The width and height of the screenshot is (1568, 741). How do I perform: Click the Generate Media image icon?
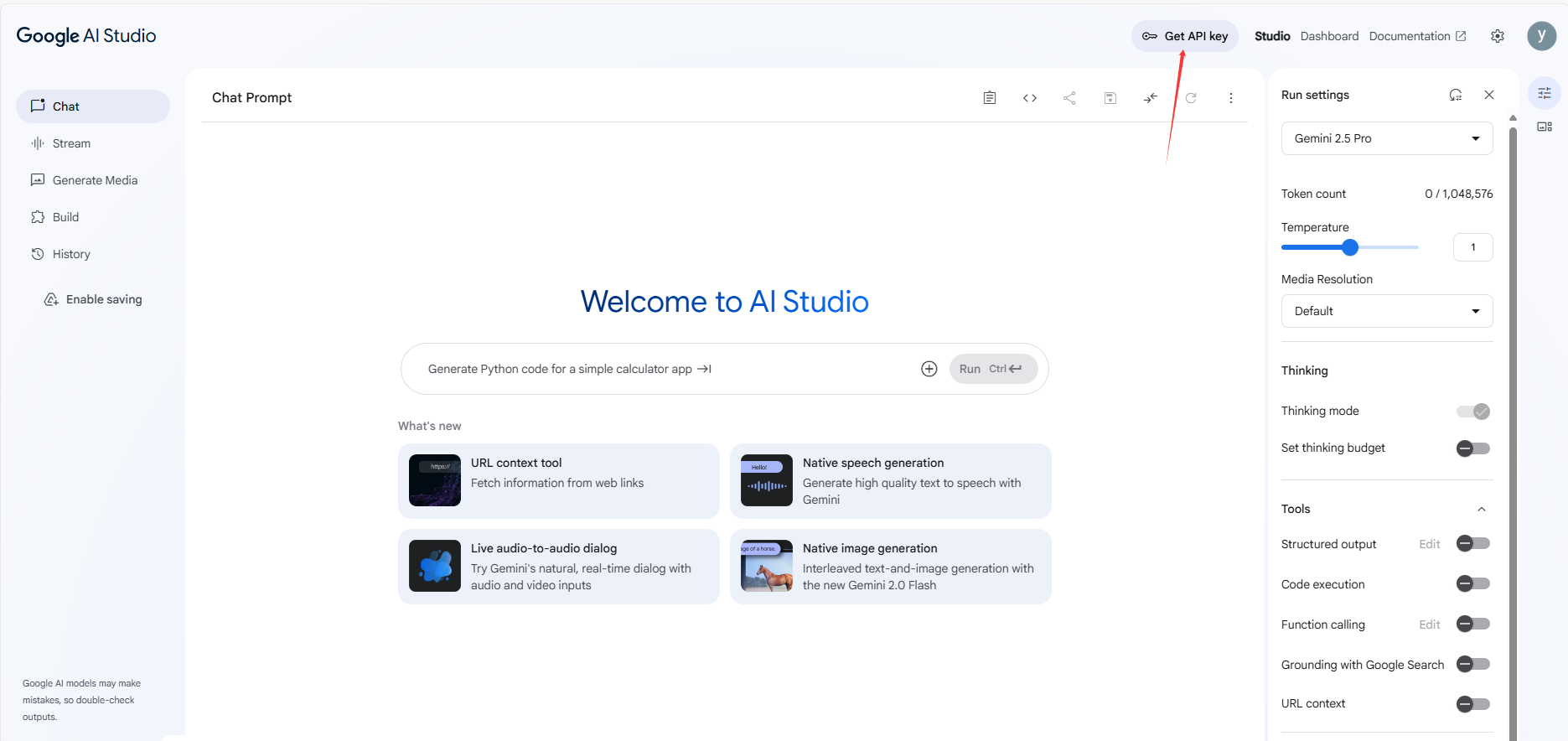coord(38,180)
